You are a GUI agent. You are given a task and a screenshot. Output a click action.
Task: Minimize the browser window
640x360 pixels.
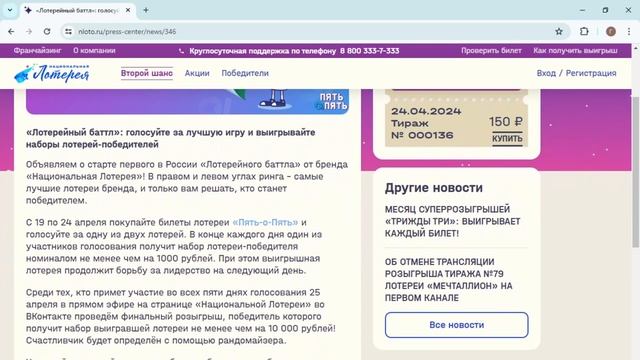tap(582, 10)
